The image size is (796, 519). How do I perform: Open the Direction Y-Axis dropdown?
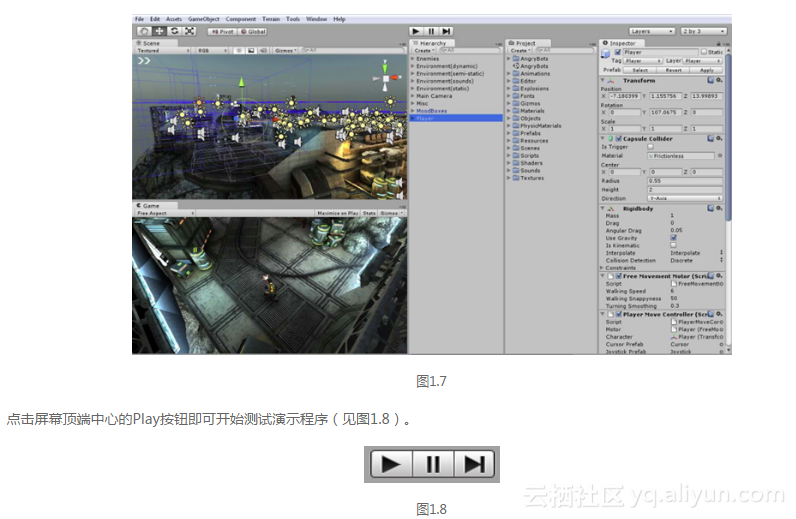click(685, 199)
